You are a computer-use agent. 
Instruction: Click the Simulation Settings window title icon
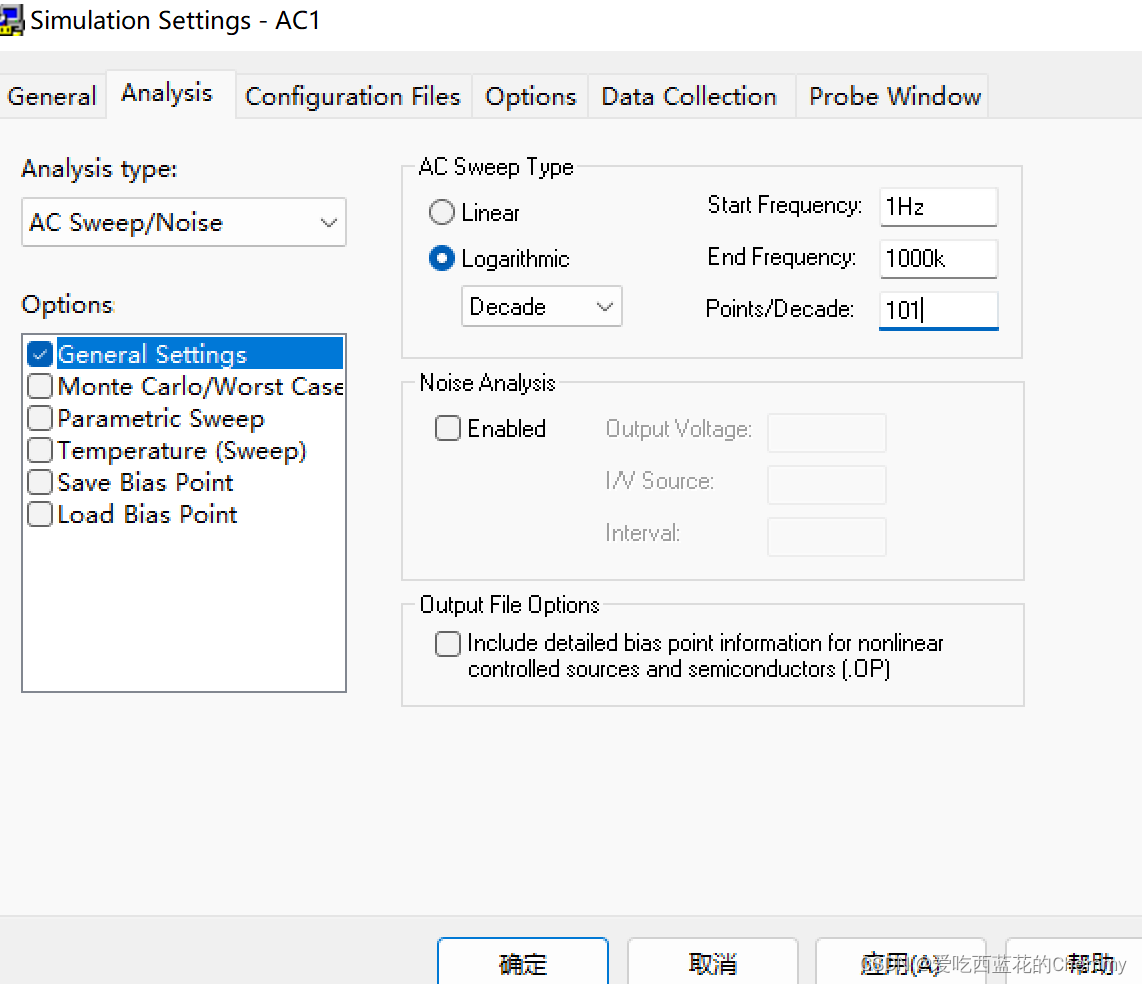click(x=11, y=20)
